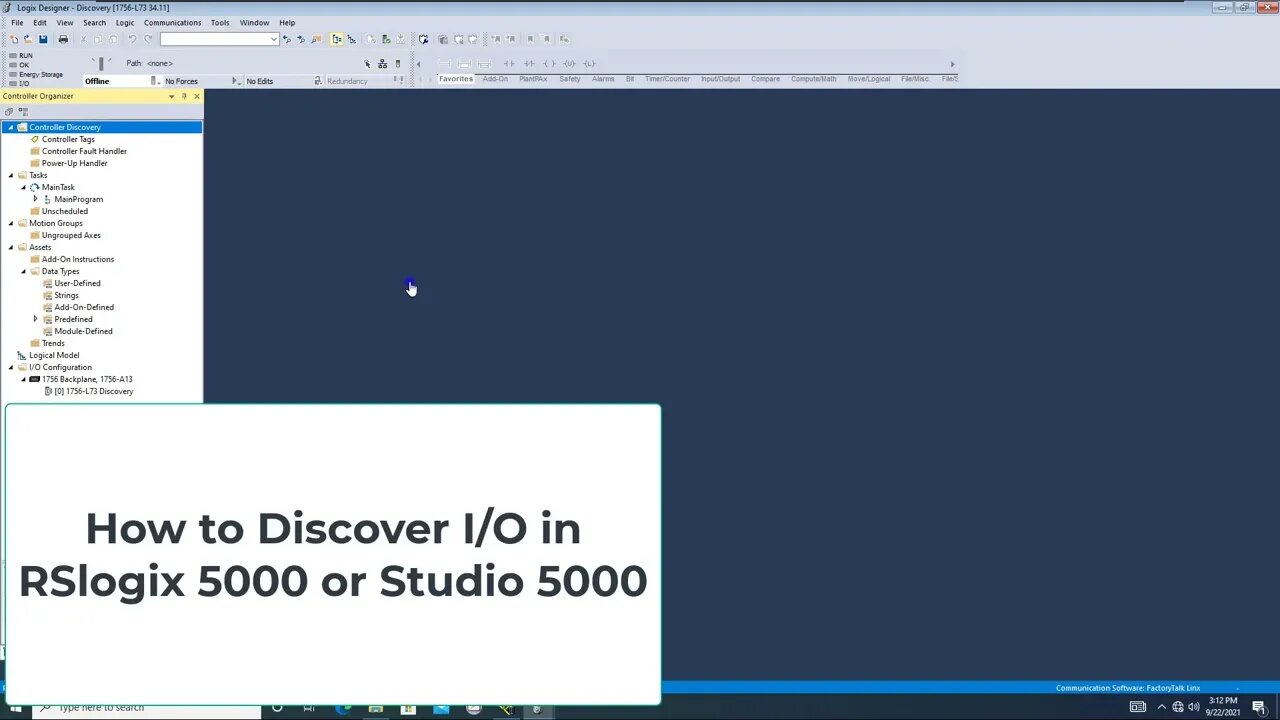The height and width of the screenshot is (720, 1280).
Task: Print using the printer toolbar icon
Action: coord(63,39)
